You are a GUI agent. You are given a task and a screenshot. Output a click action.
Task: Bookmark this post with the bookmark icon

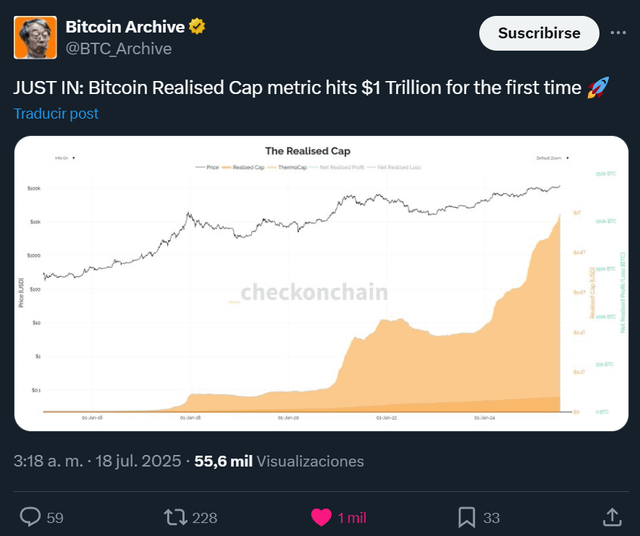467,517
